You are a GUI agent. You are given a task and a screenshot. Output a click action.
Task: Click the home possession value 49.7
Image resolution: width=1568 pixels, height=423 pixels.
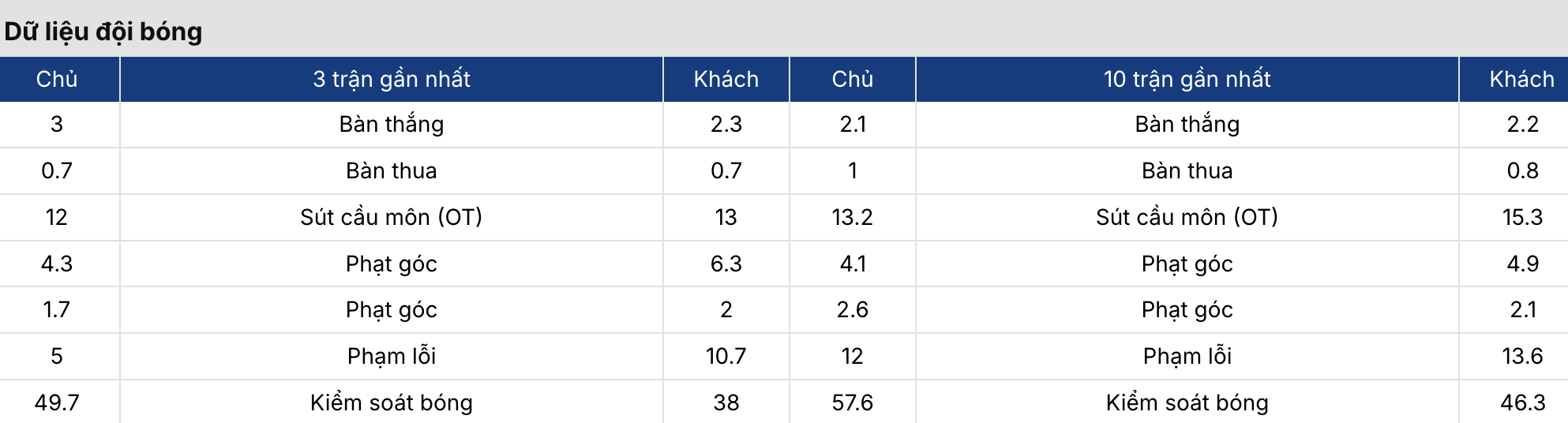(57, 402)
